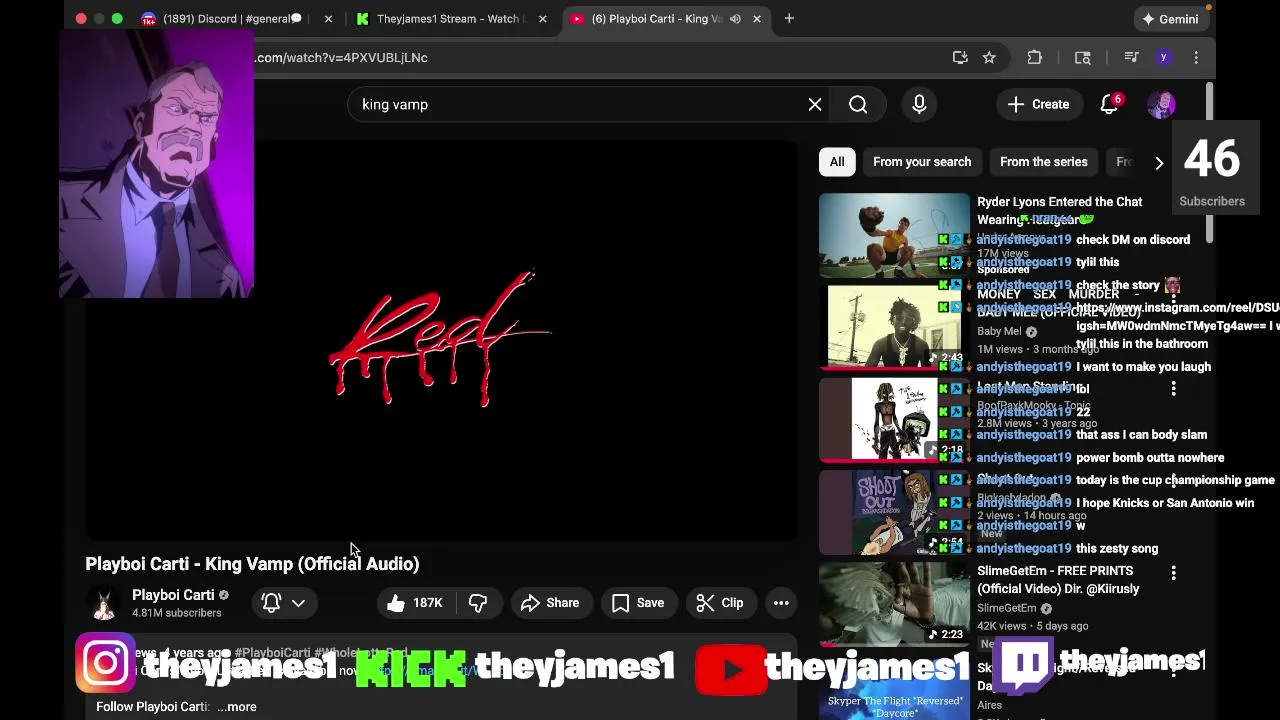Screen dimensions: 1280x720
Task: Open the YouTube Create button
Action: (x=1039, y=104)
